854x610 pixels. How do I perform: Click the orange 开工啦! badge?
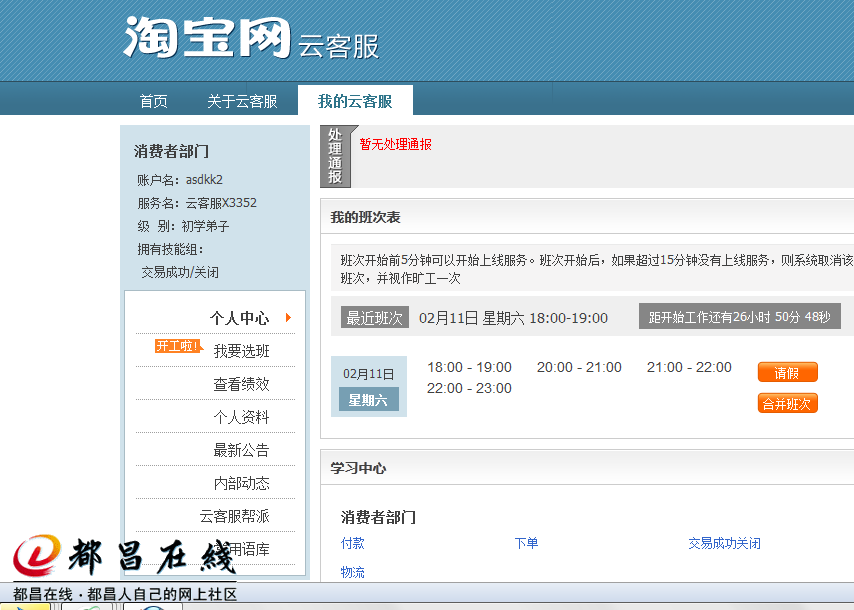click(x=179, y=346)
